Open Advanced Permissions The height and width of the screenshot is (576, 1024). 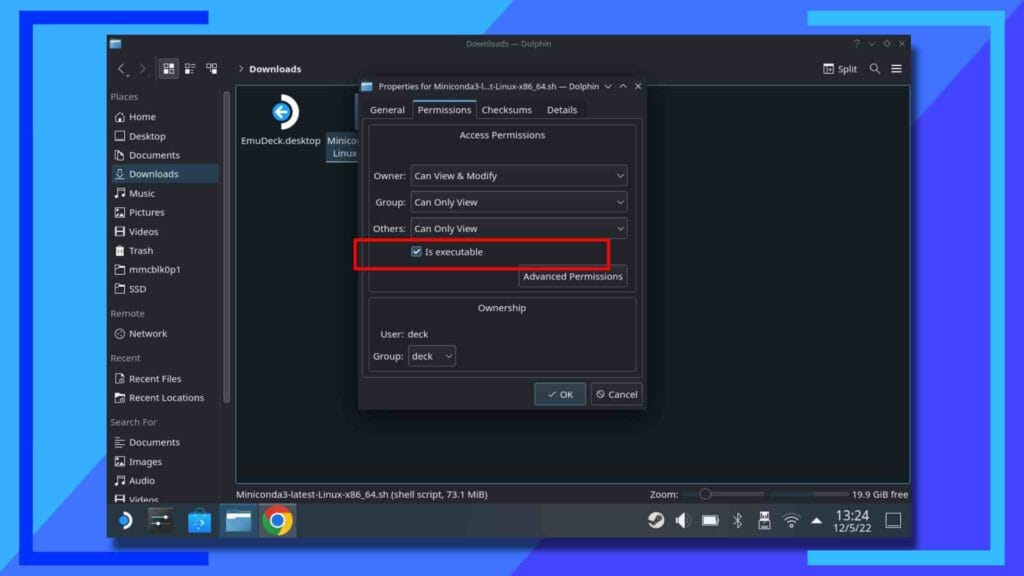573,276
